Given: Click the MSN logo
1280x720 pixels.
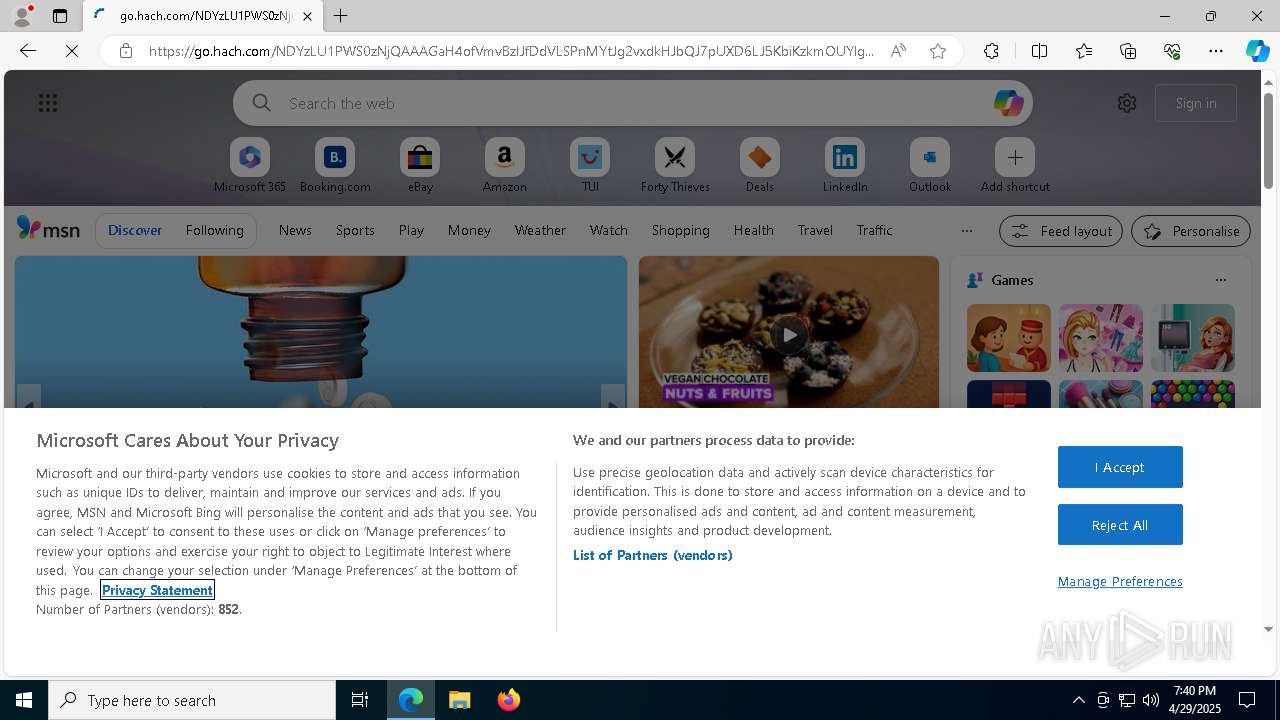Looking at the screenshot, I should [48, 229].
